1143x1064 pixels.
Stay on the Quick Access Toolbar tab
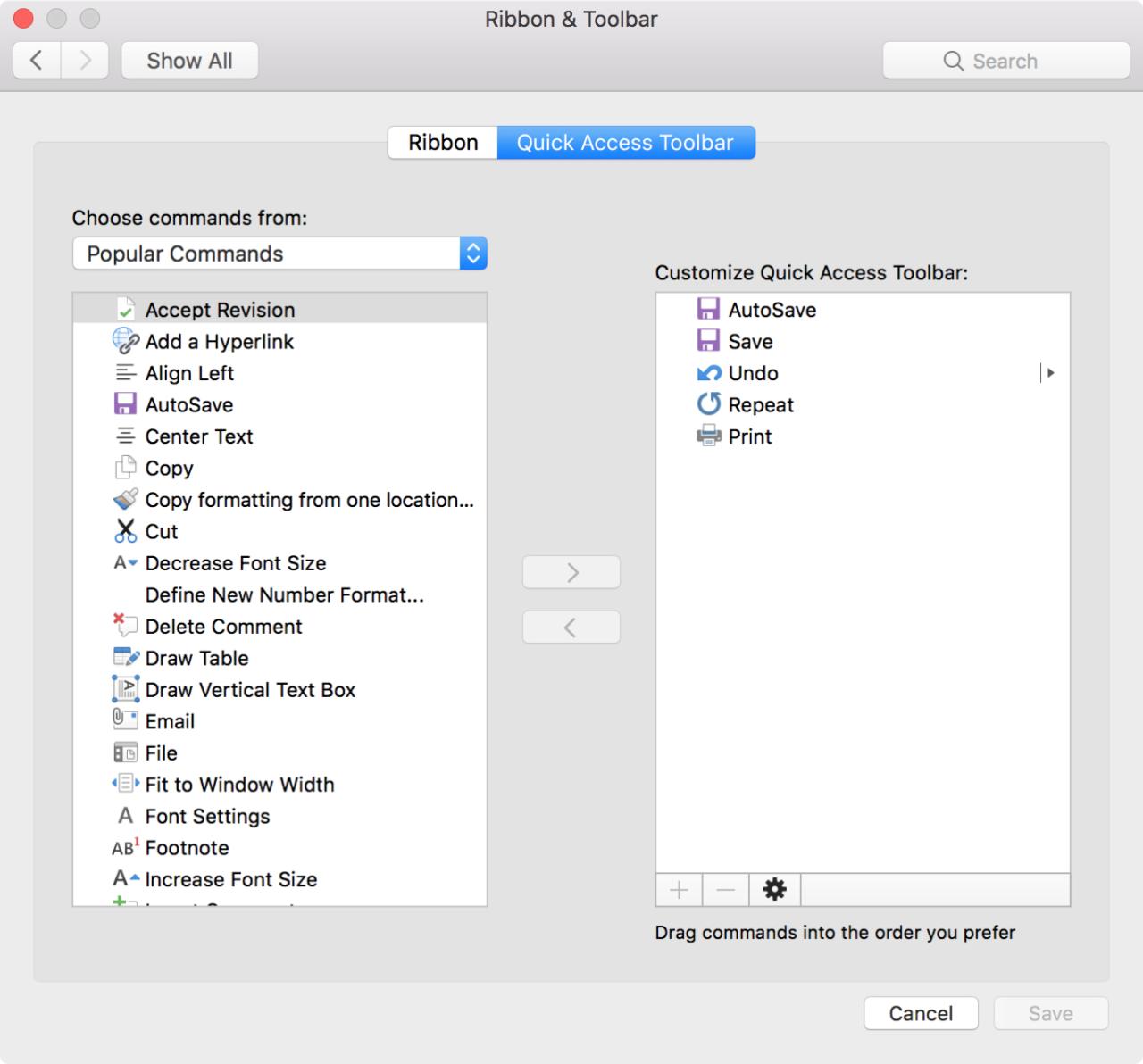(x=626, y=142)
